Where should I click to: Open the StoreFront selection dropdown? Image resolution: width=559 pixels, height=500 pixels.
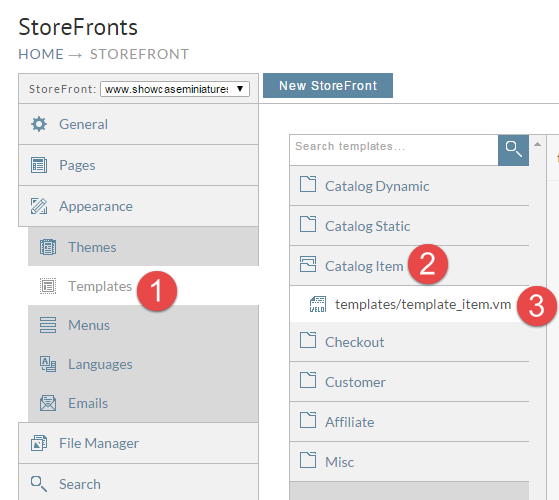[175, 89]
